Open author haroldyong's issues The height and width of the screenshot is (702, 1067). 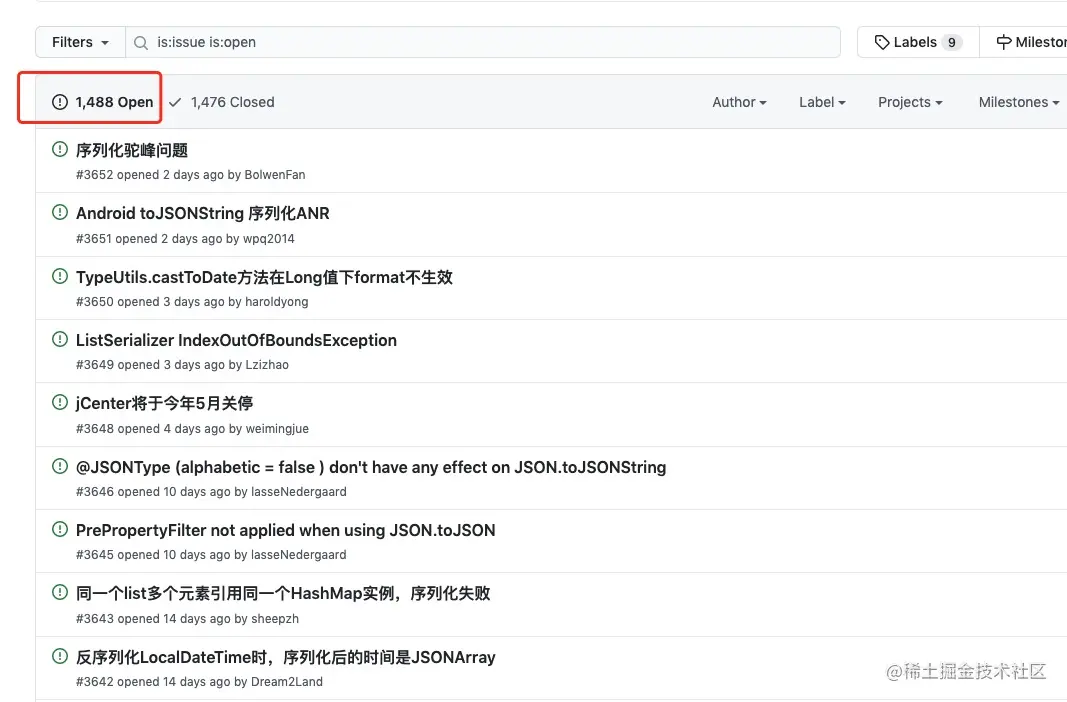(x=276, y=302)
